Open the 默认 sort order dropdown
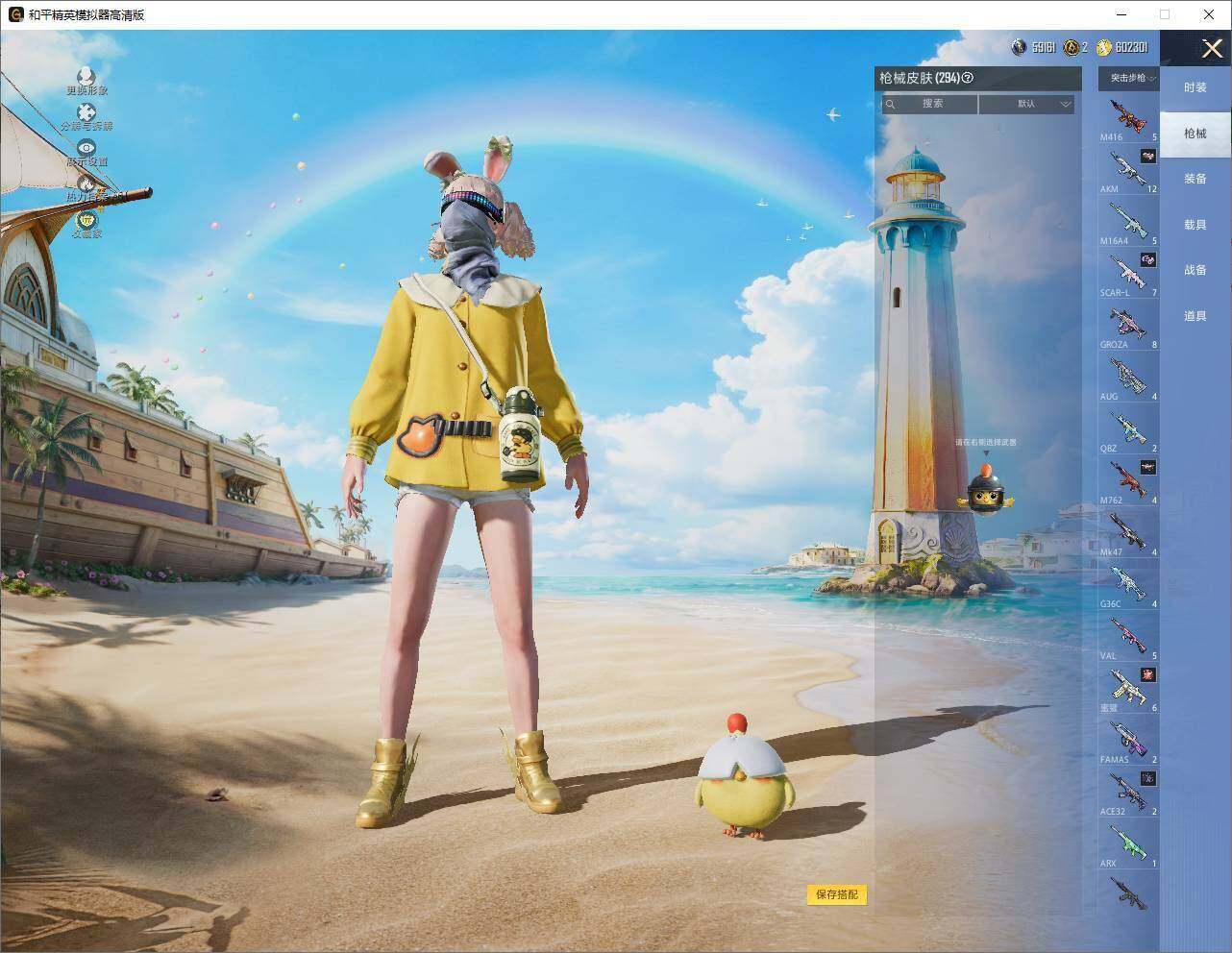 coord(1026,104)
